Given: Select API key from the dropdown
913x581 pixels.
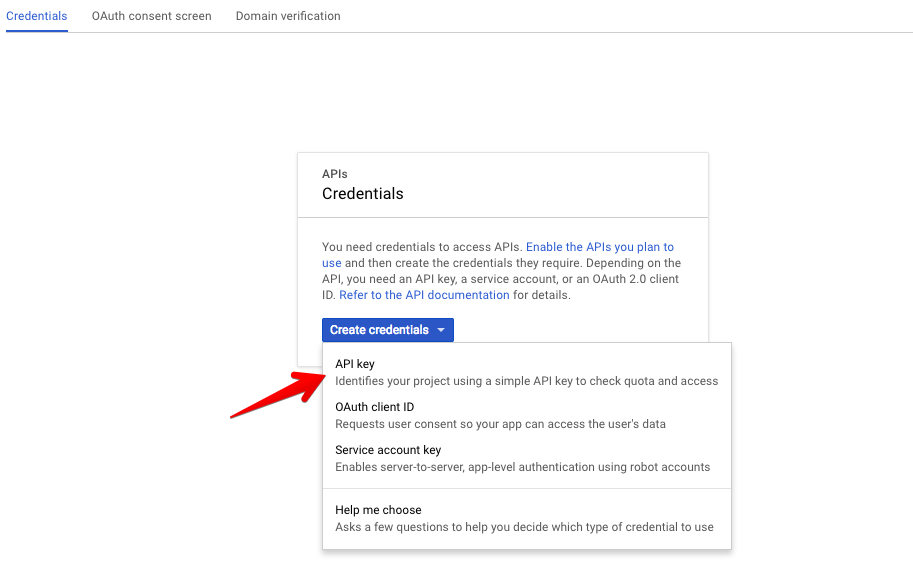Looking at the screenshot, I should [355, 364].
